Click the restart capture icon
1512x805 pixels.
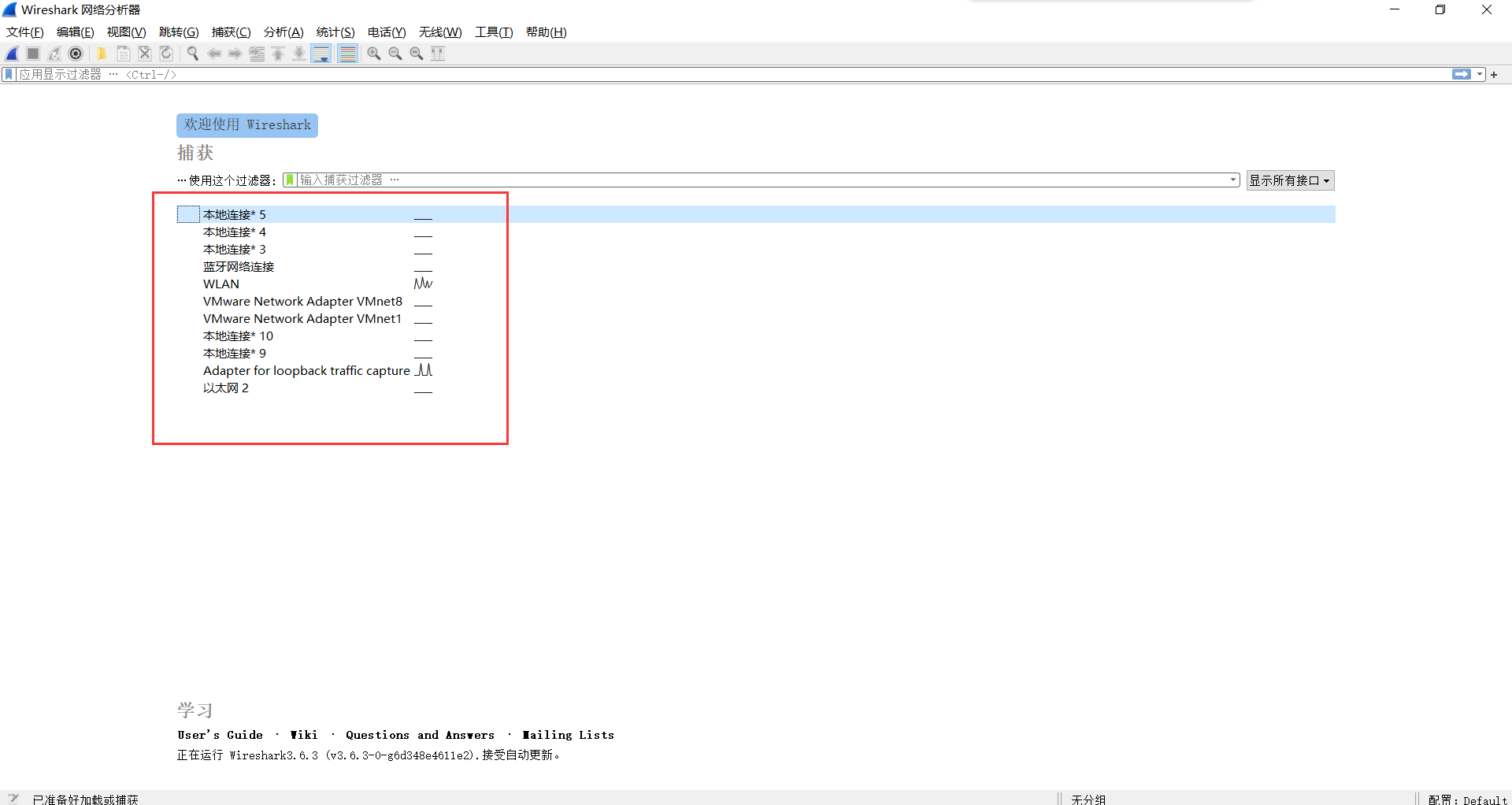54,54
